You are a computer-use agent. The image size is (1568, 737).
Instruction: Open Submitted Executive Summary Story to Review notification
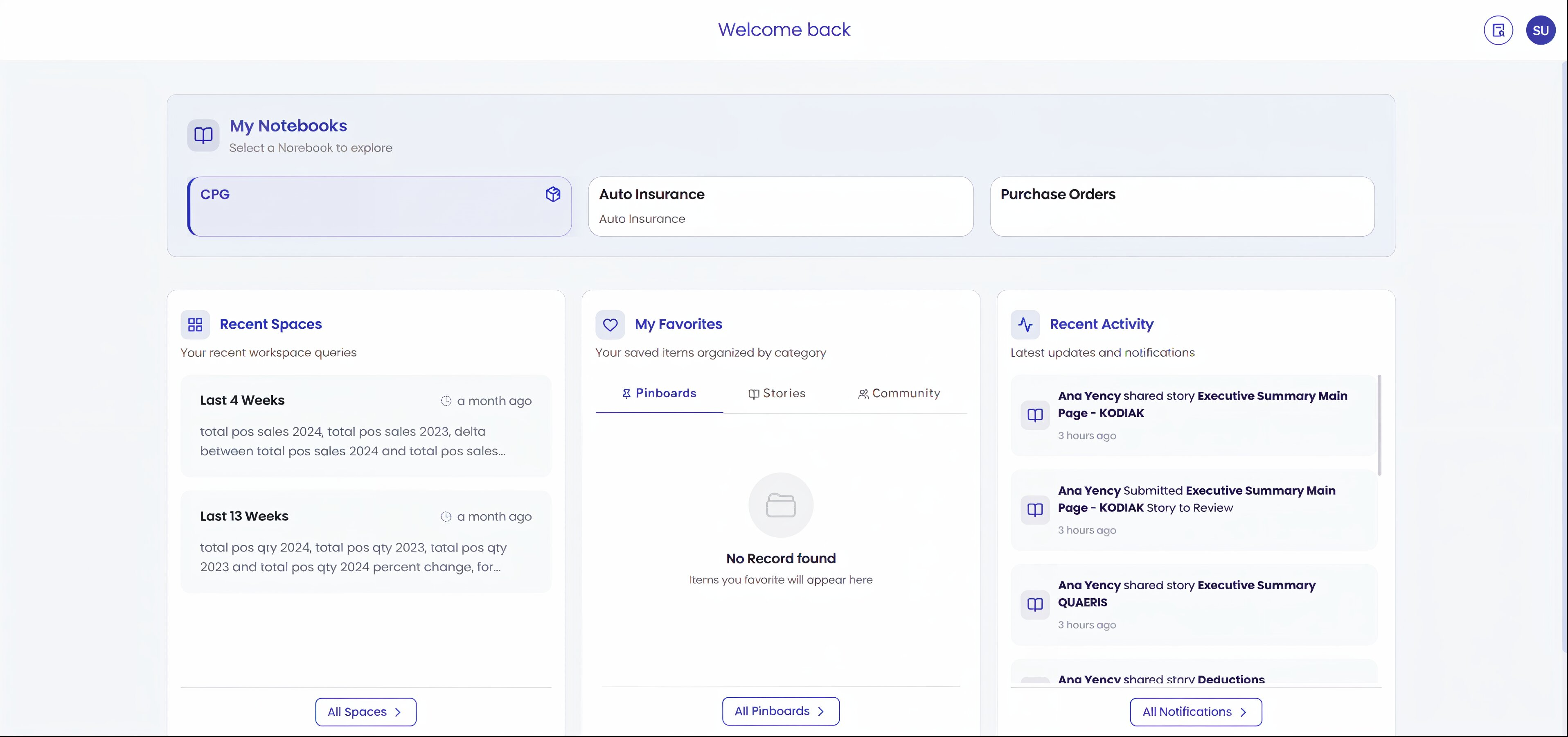pos(1194,510)
